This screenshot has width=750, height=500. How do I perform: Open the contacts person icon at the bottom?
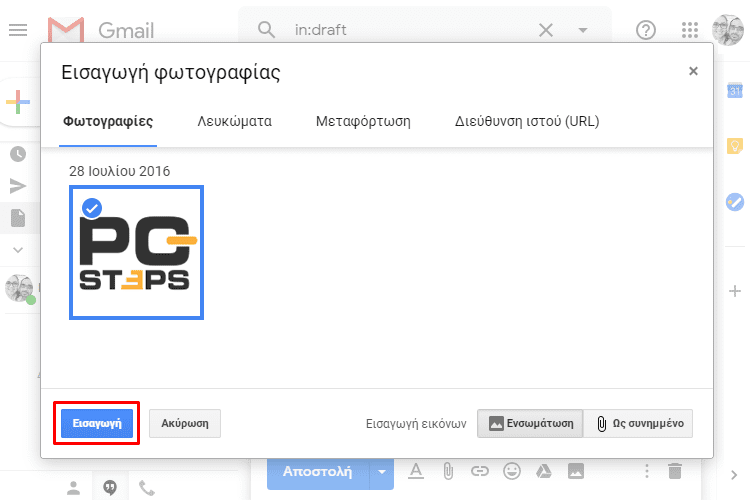point(73,488)
